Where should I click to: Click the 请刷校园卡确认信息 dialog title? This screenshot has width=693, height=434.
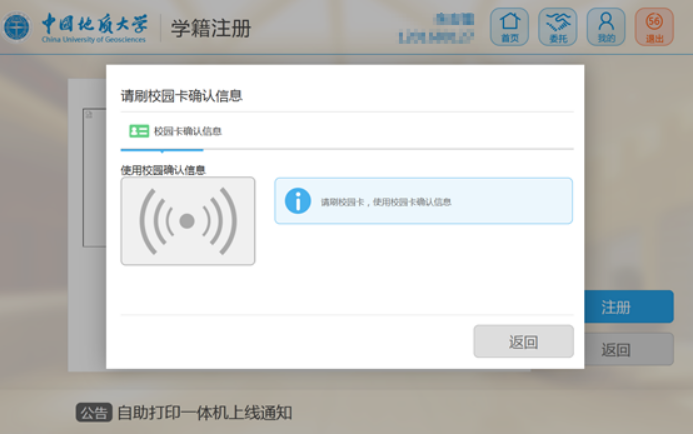pos(181,97)
